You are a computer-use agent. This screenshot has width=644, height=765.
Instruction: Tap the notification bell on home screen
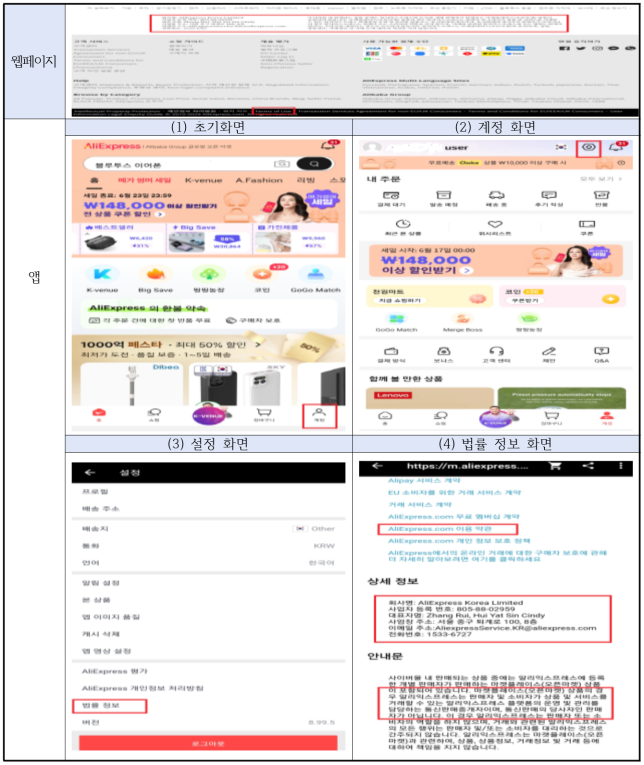pyautogui.click(x=329, y=145)
